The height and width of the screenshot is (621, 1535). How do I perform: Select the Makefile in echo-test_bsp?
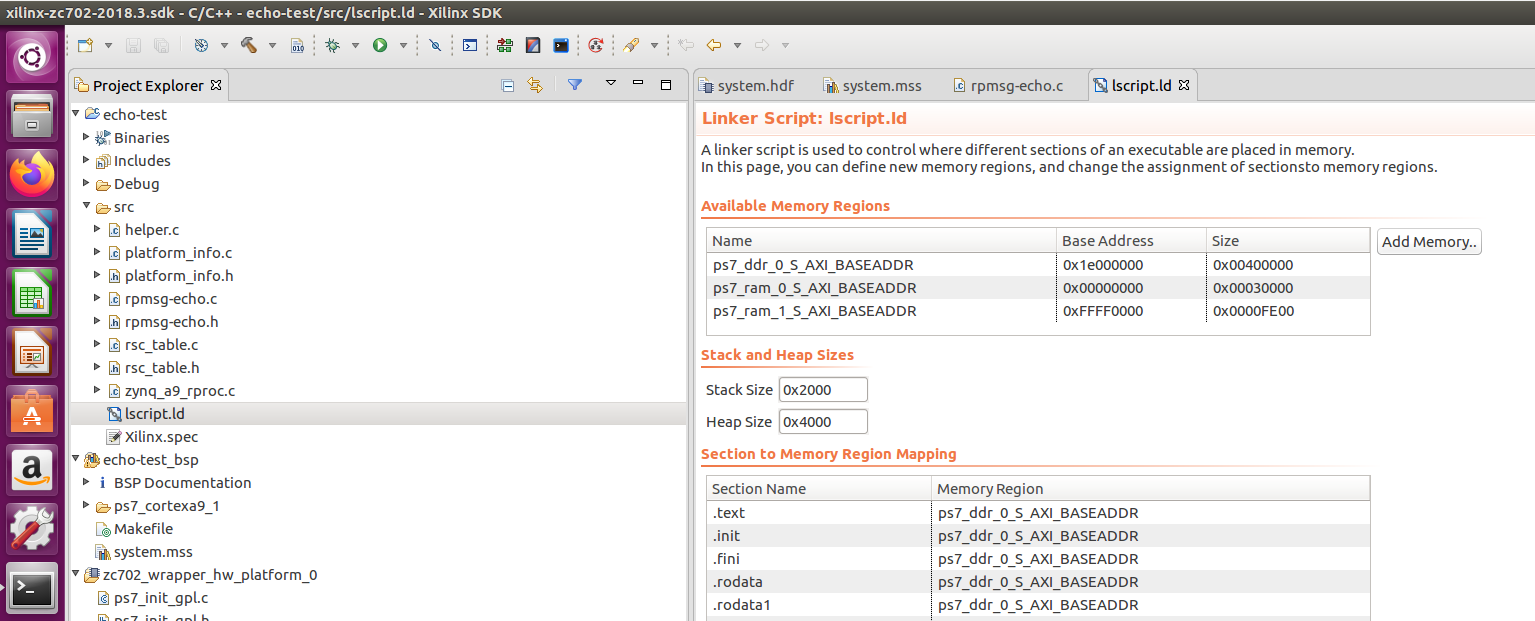click(143, 529)
